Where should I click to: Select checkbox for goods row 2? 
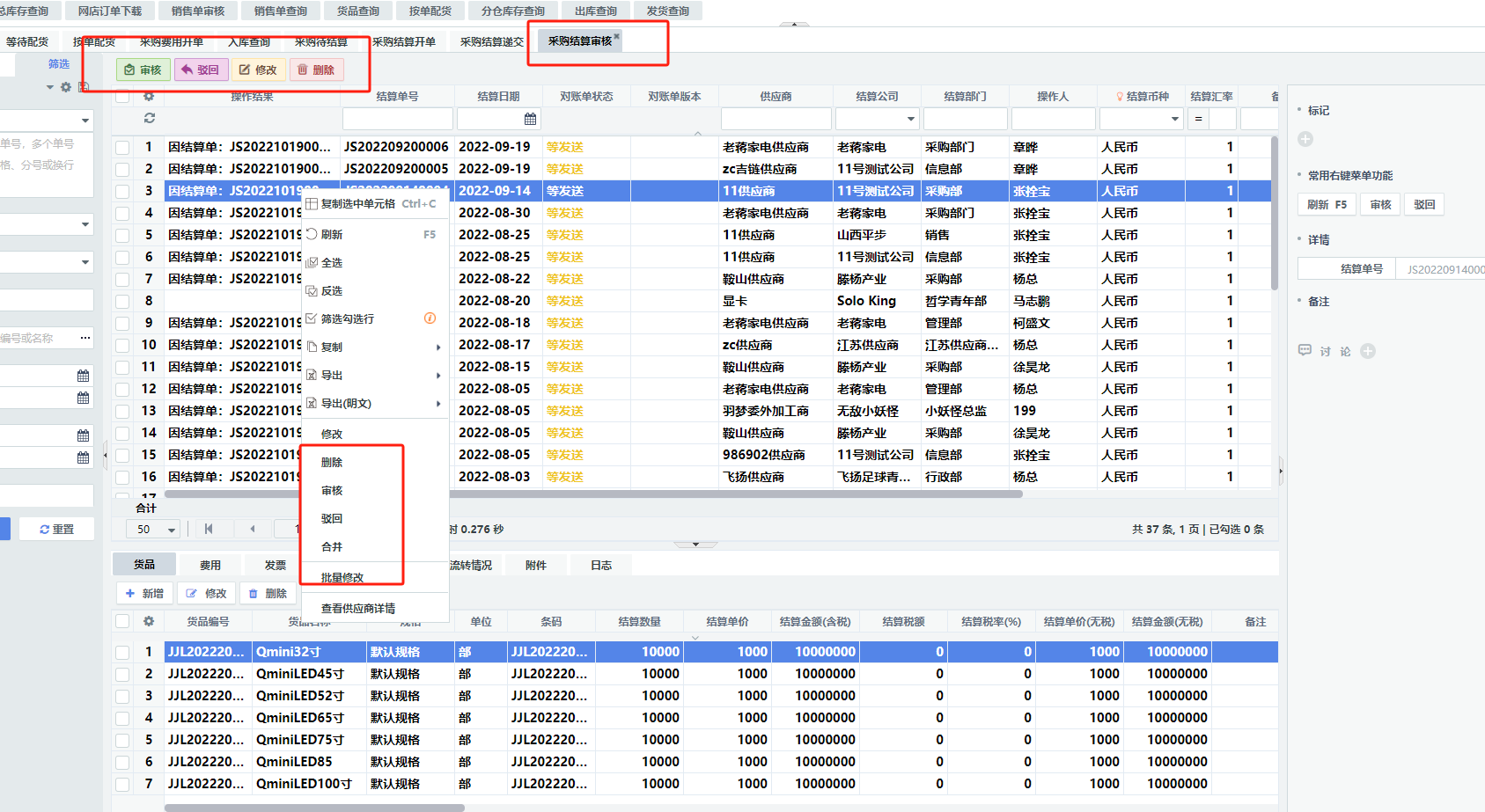pos(122,674)
